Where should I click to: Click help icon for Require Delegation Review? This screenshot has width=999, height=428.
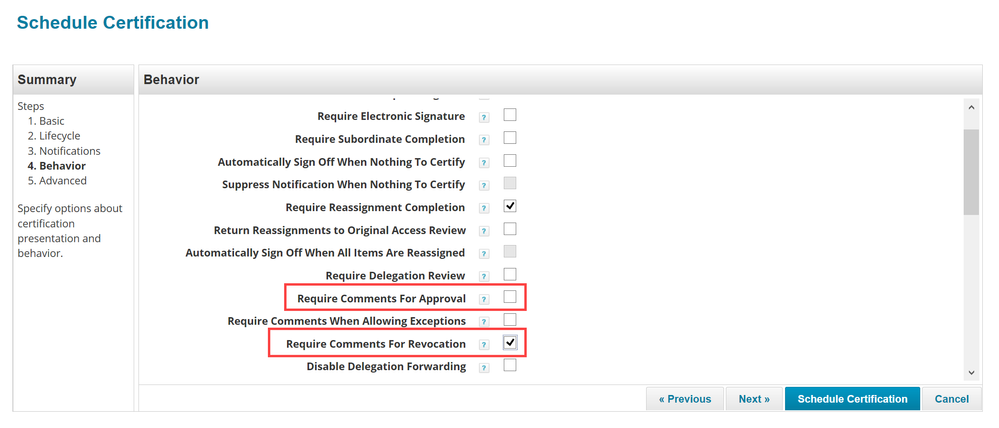484,276
